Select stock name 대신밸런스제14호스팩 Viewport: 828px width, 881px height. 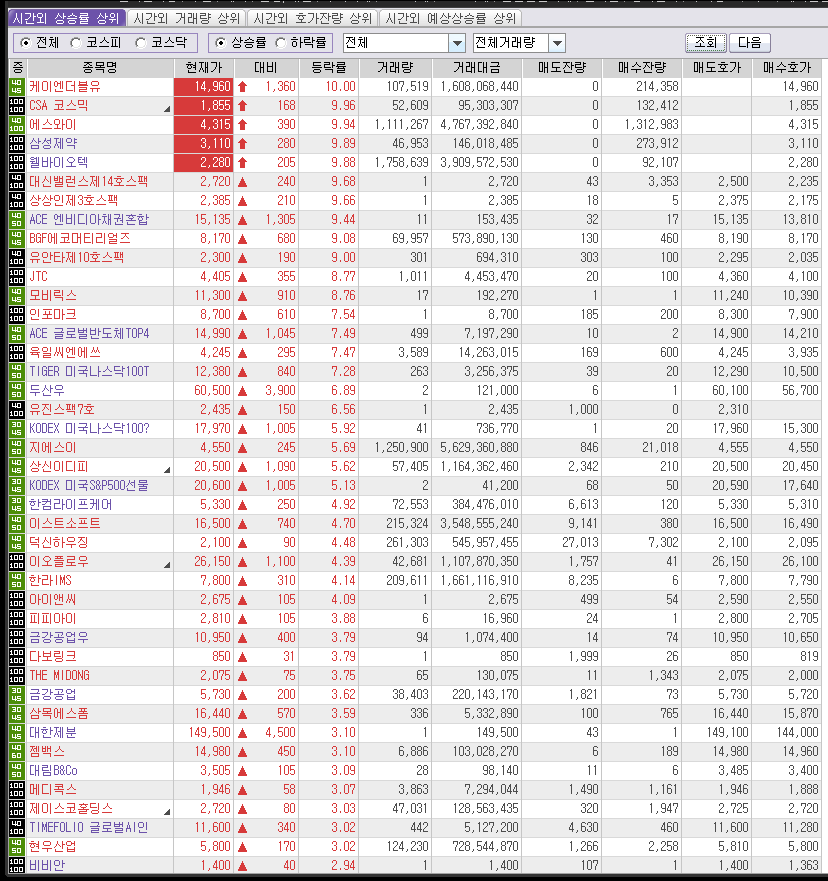tap(88, 181)
